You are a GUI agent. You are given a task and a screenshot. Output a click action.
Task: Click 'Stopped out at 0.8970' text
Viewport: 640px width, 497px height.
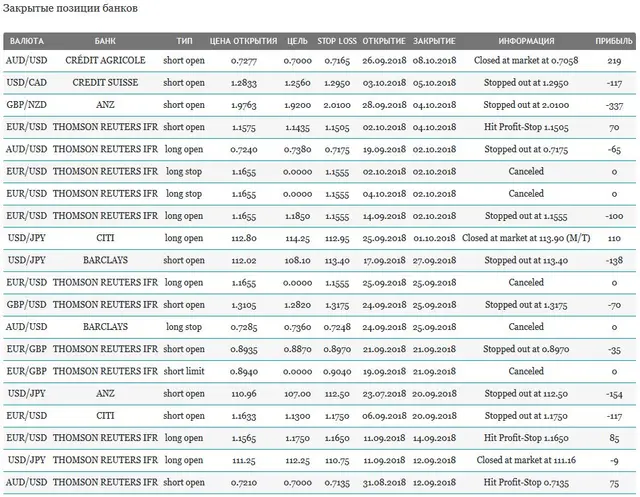pyautogui.click(x=526, y=349)
